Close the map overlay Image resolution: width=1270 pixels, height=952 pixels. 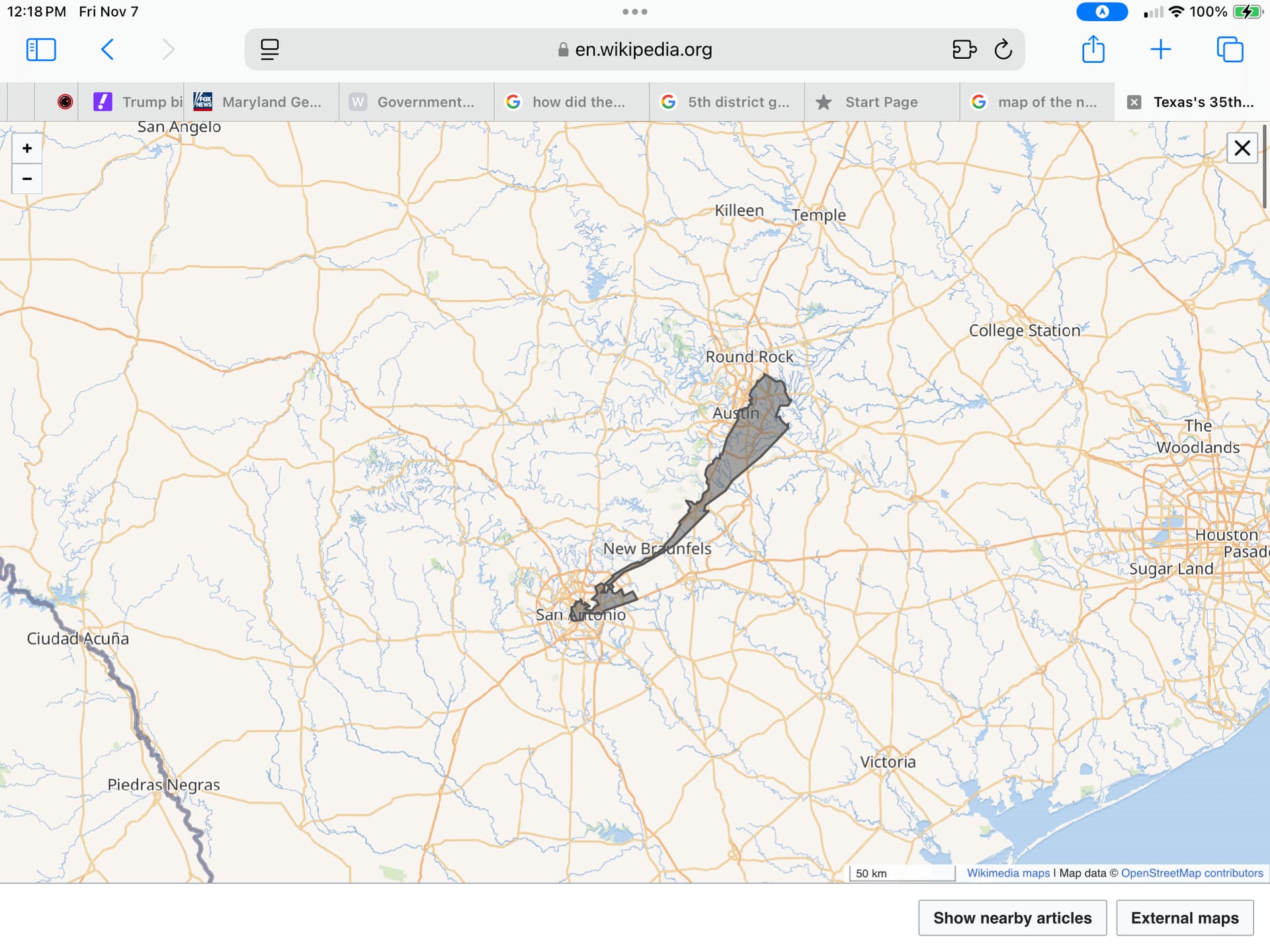tap(1242, 148)
